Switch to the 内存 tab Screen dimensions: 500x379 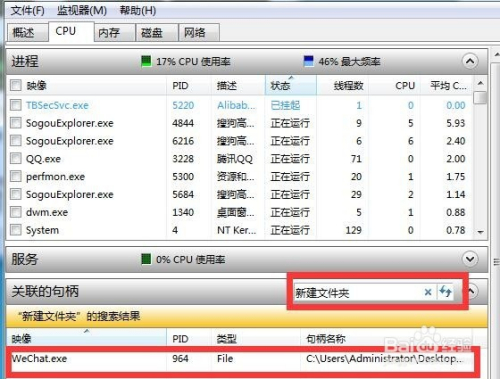114,32
